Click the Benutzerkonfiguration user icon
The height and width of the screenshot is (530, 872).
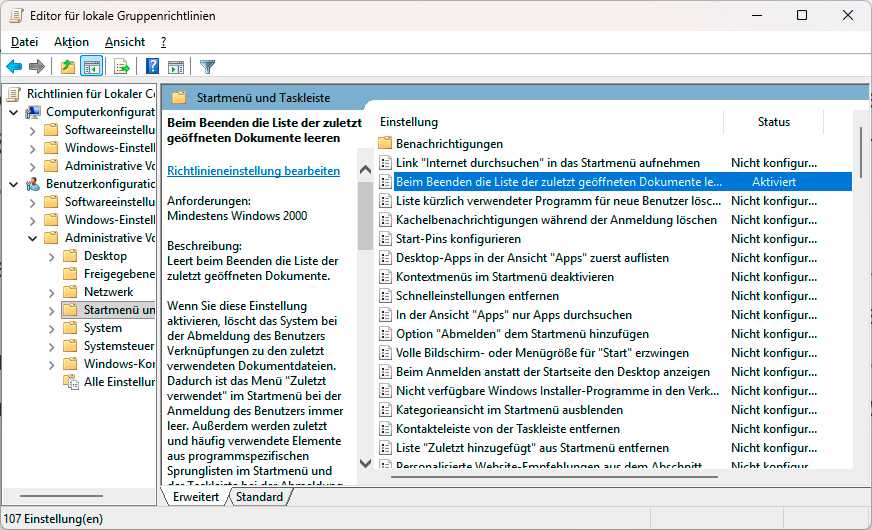33,184
